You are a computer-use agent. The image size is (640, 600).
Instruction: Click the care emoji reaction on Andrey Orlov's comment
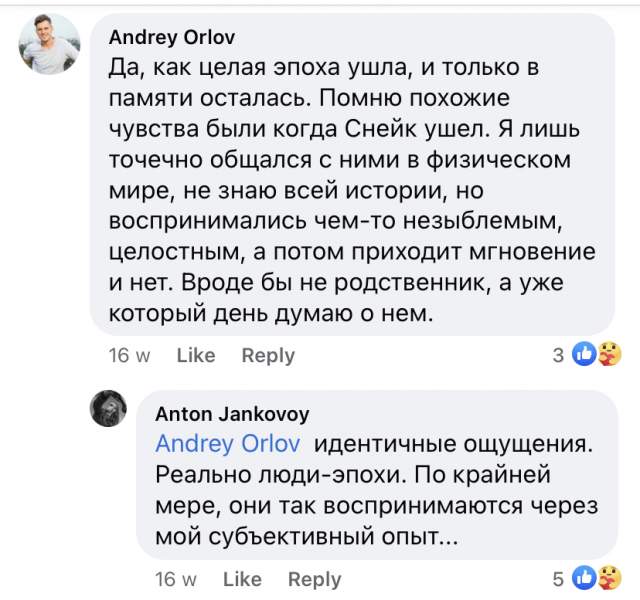pos(609,354)
